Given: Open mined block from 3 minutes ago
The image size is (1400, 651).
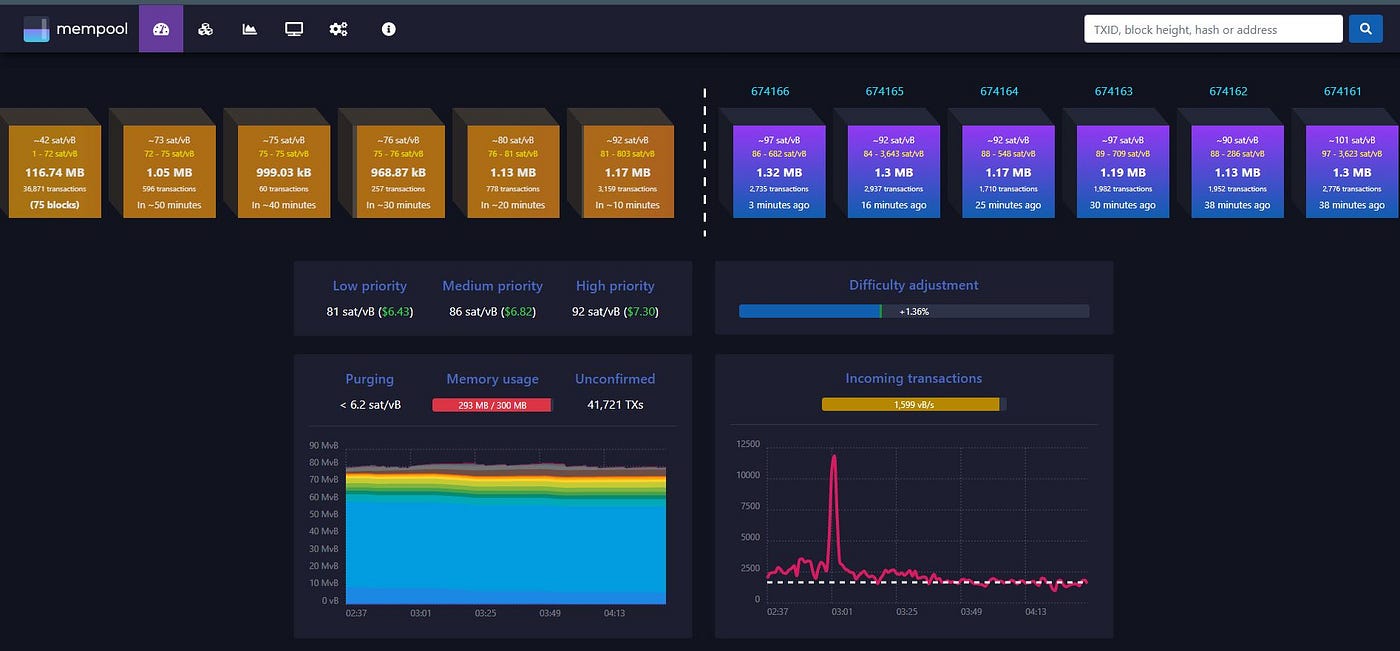Looking at the screenshot, I should click(779, 171).
